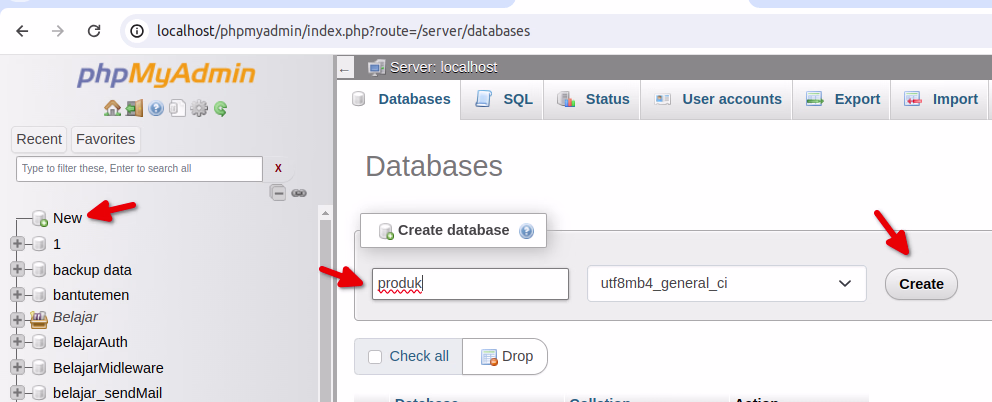Reload the navigation panel green arrow
This screenshot has width=992, height=402.
[x=220, y=109]
